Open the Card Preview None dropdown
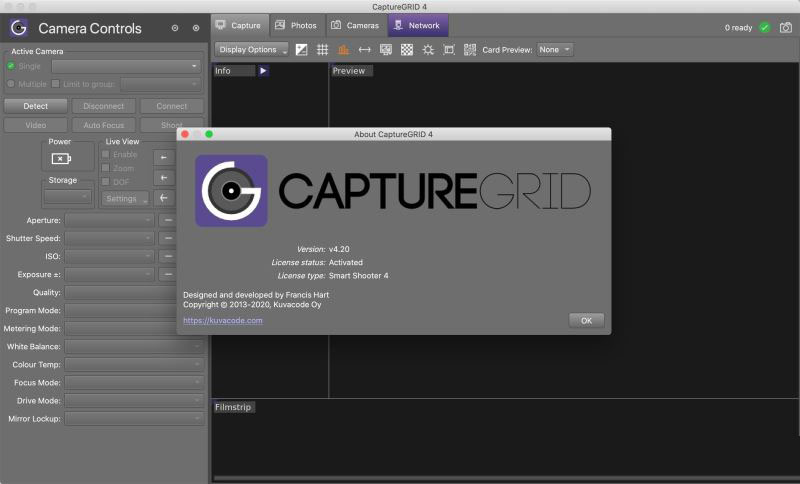This screenshot has height=484, width=800. click(x=555, y=49)
